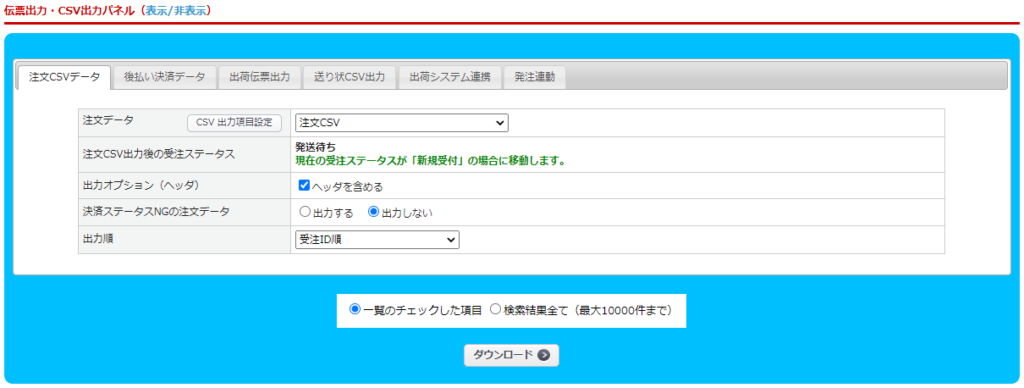Select the 出力しない radio button
This screenshot has height=388, width=1024.
coord(374,212)
